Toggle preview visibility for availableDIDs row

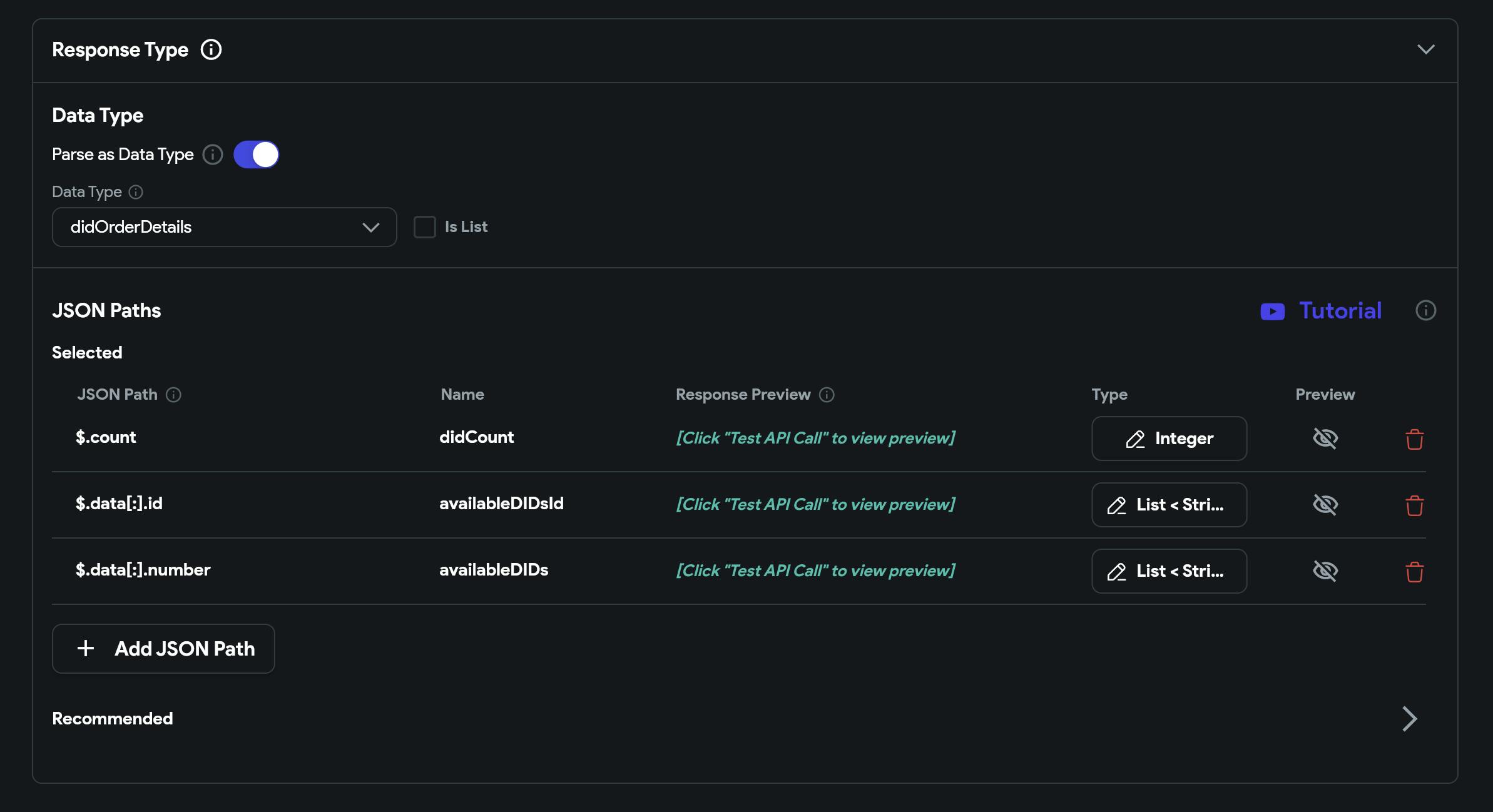point(1325,571)
